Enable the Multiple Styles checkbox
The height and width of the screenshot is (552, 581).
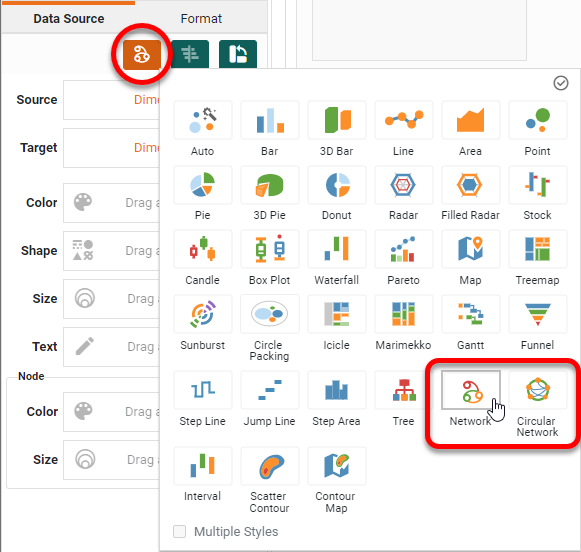180,532
